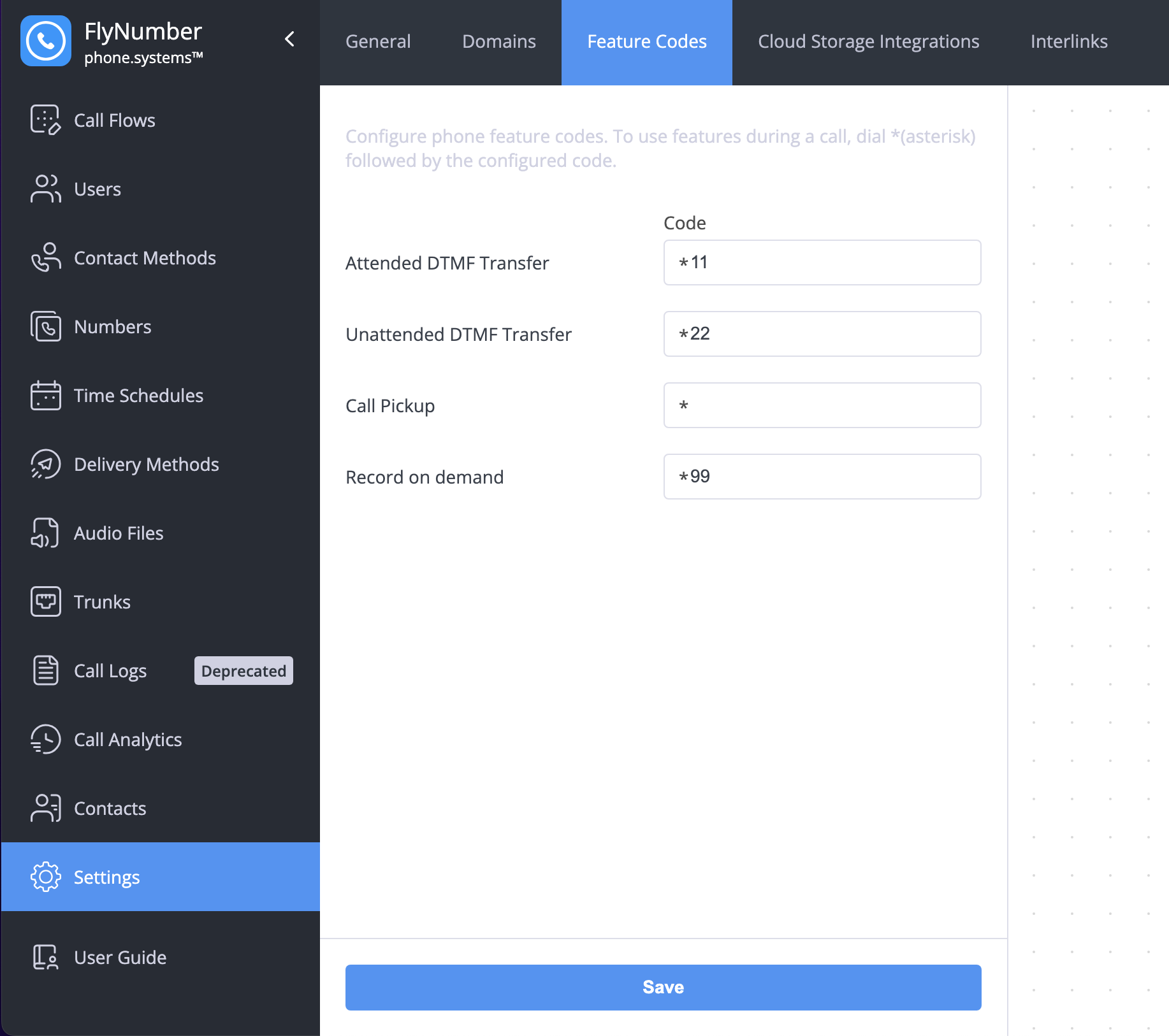
Task: Focus the Attended DTMF Transfer code field
Action: tap(822, 263)
